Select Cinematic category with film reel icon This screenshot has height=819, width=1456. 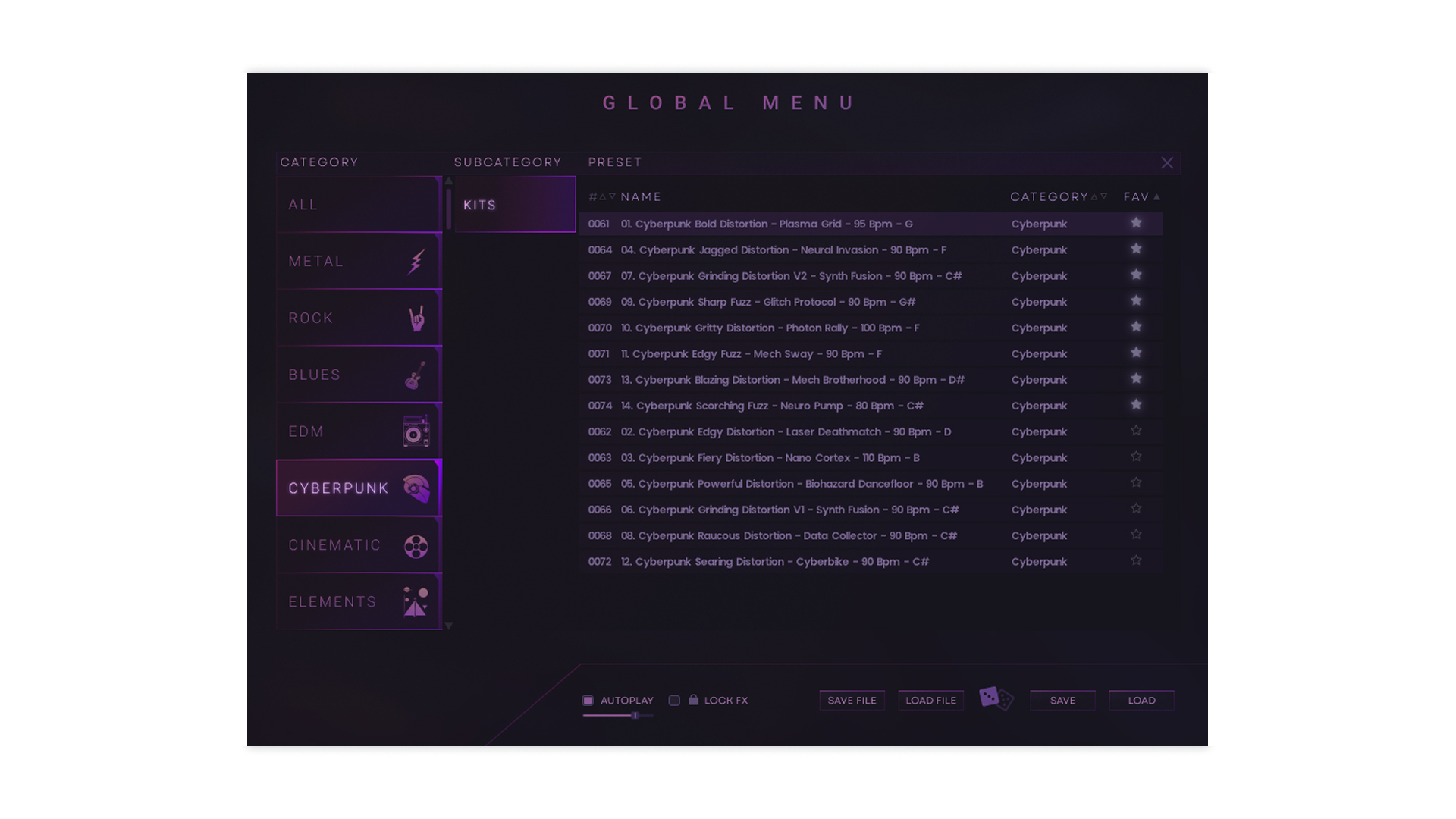[359, 545]
